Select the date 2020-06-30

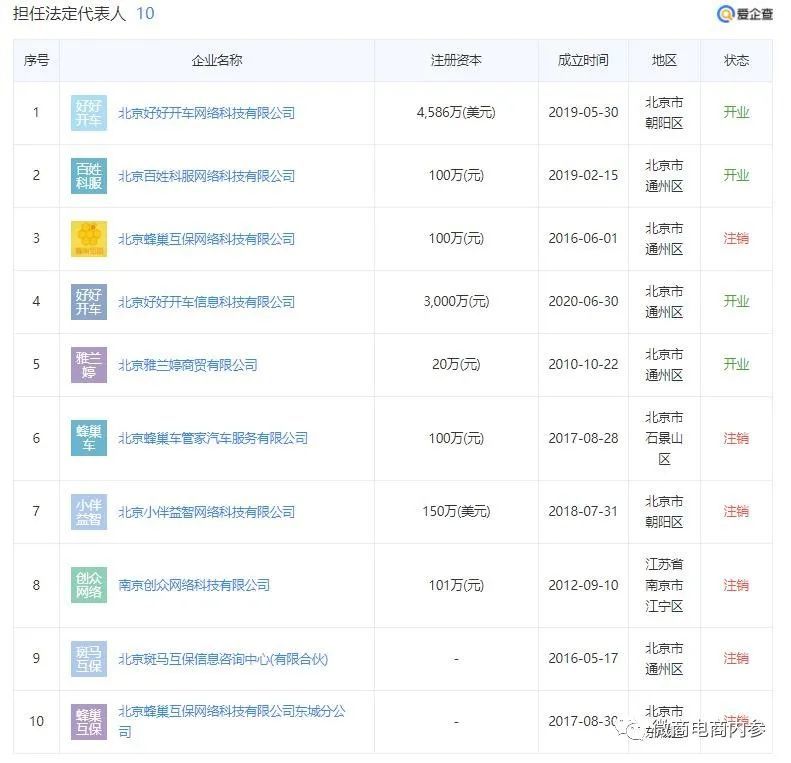pos(583,301)
